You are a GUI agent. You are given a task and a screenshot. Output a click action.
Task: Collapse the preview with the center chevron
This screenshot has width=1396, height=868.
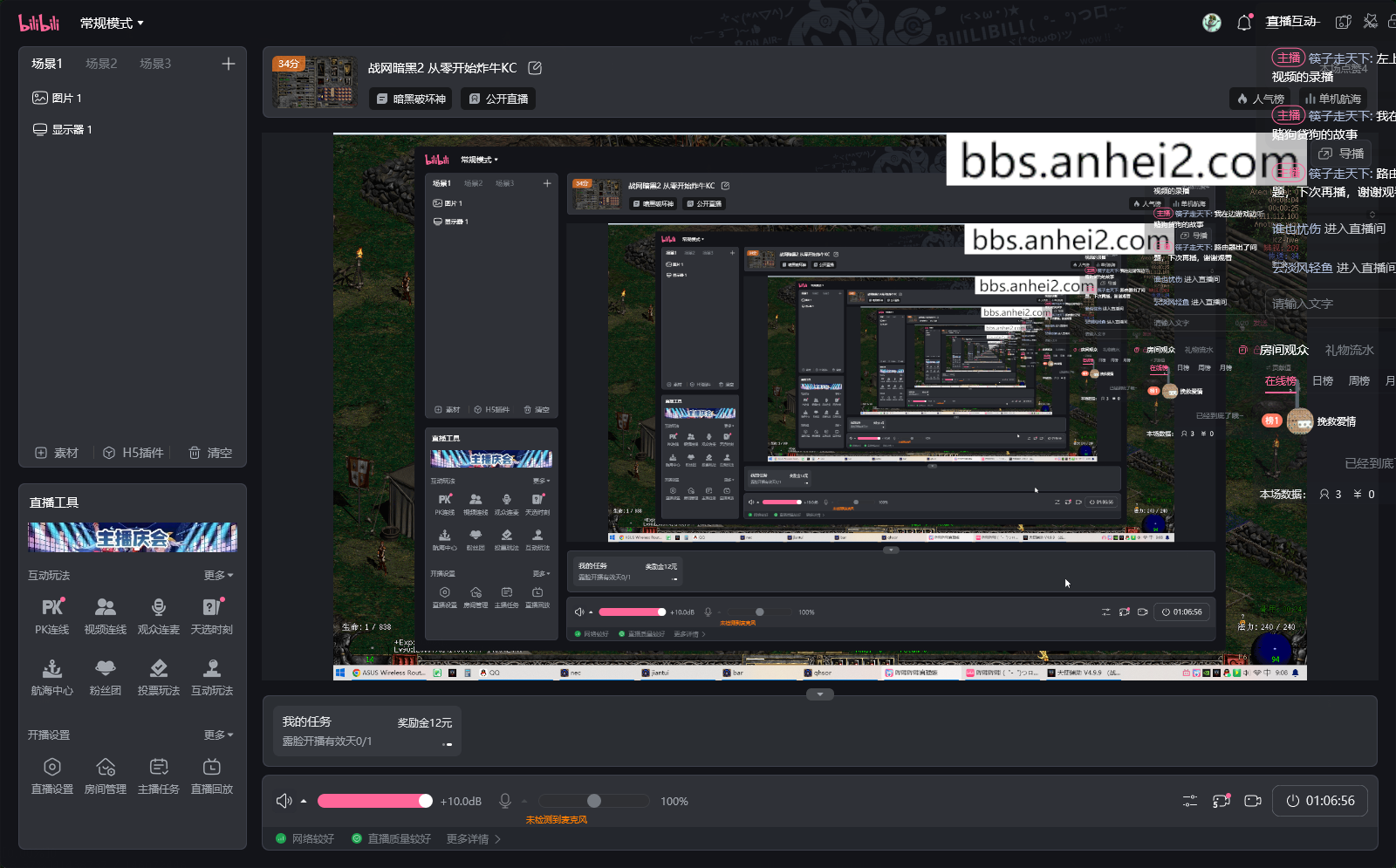point(820,694)
